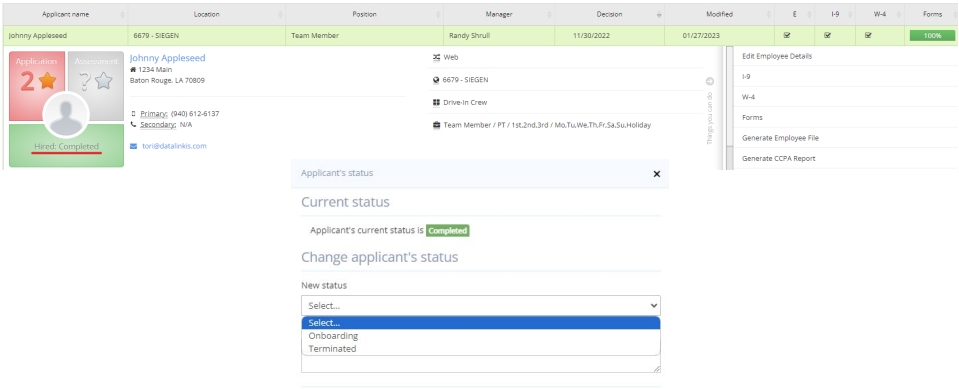Open the New status dropdown
The image size is (959, 389).
481,305
